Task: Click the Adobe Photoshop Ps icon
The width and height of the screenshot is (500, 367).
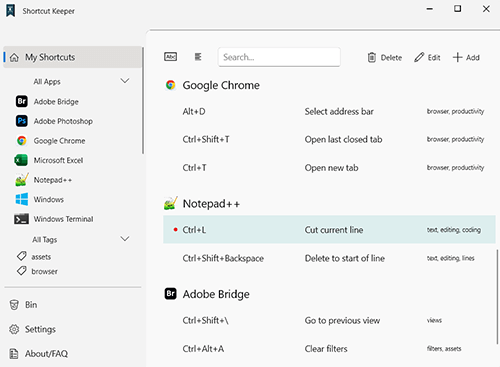Action: (22, 121)
